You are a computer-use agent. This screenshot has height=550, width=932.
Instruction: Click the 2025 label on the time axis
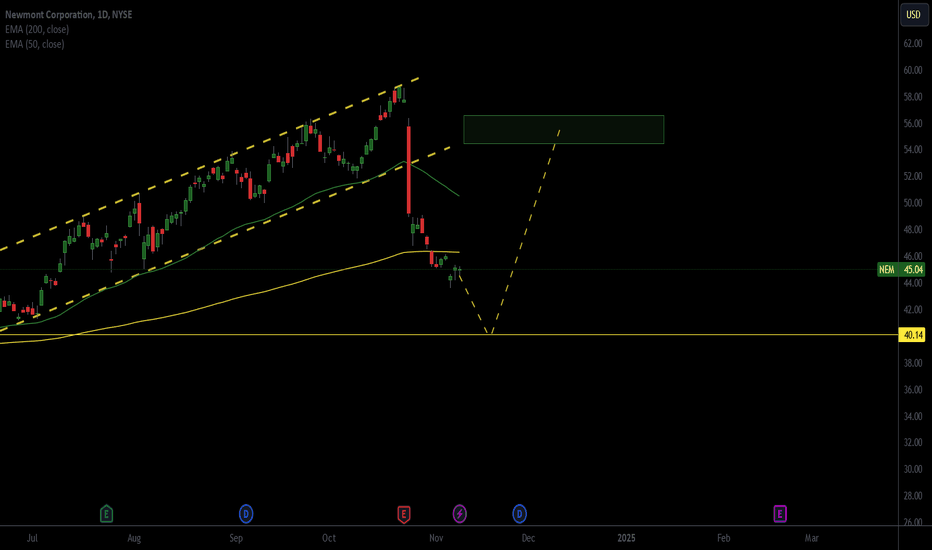pos(626,538)
